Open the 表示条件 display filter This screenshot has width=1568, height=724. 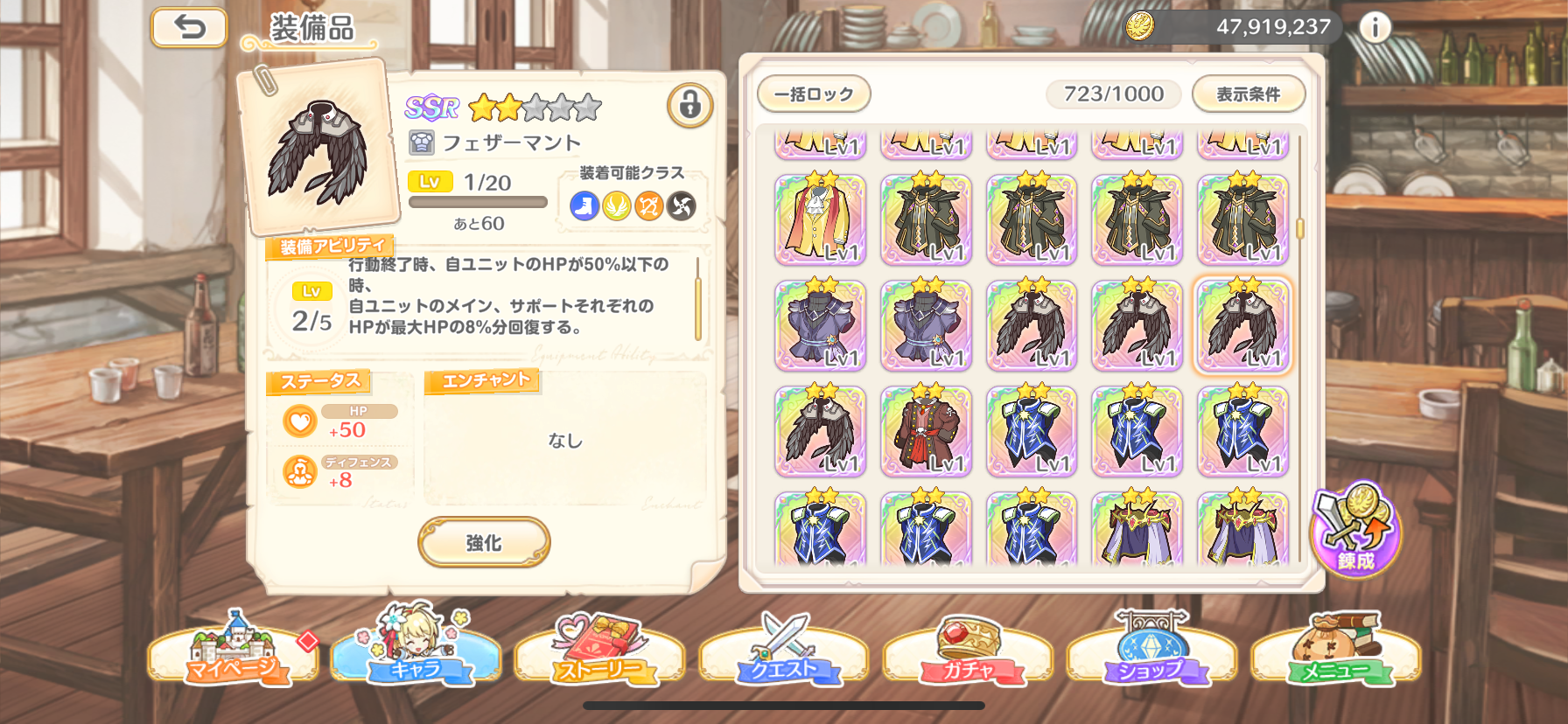point(1249,94)
